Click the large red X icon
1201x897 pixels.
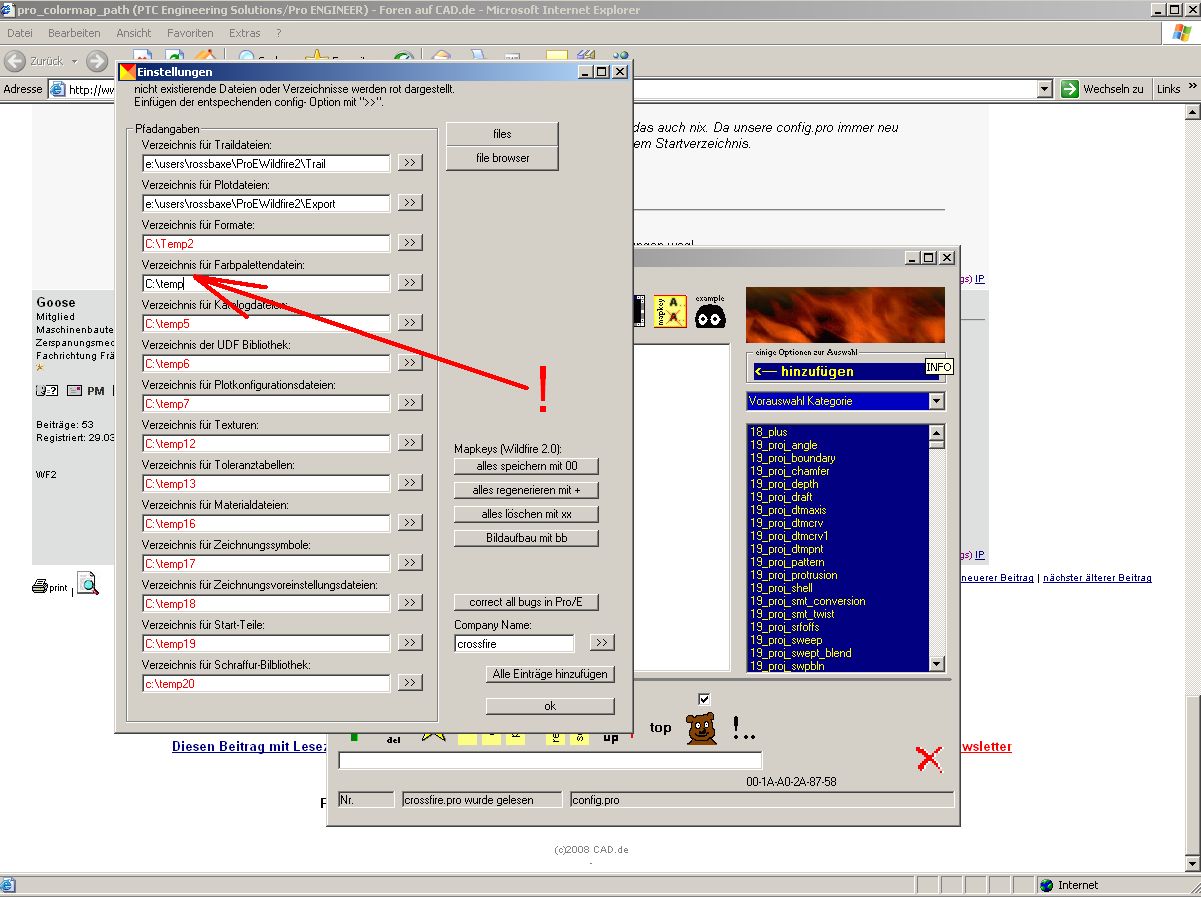pyautogui.click(x=929, y=759)
